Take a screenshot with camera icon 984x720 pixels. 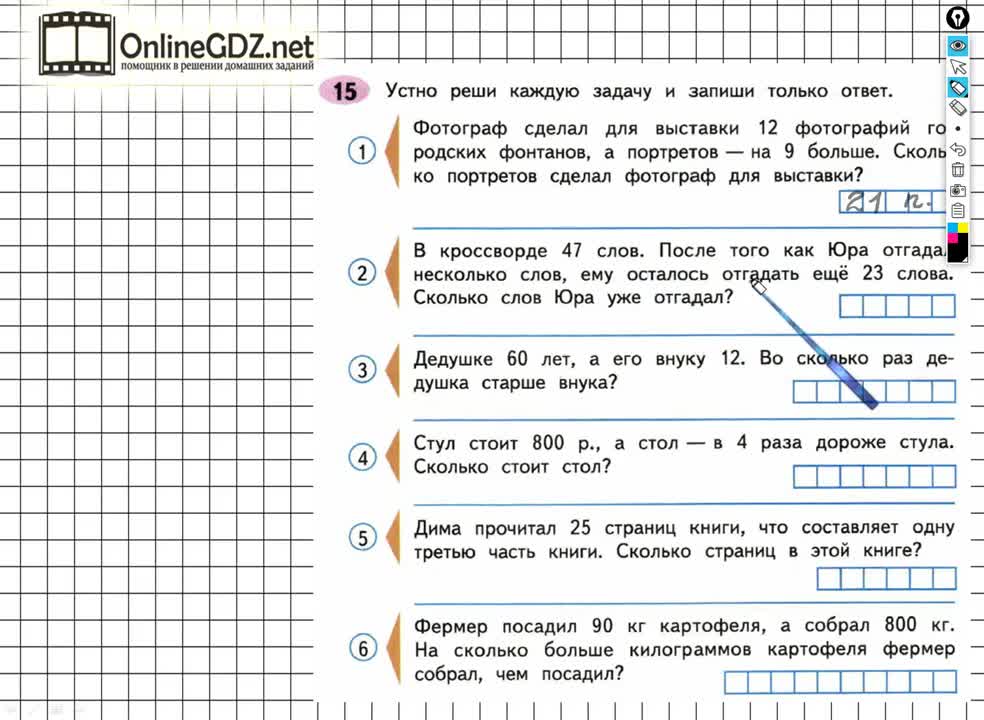[957, 190]
